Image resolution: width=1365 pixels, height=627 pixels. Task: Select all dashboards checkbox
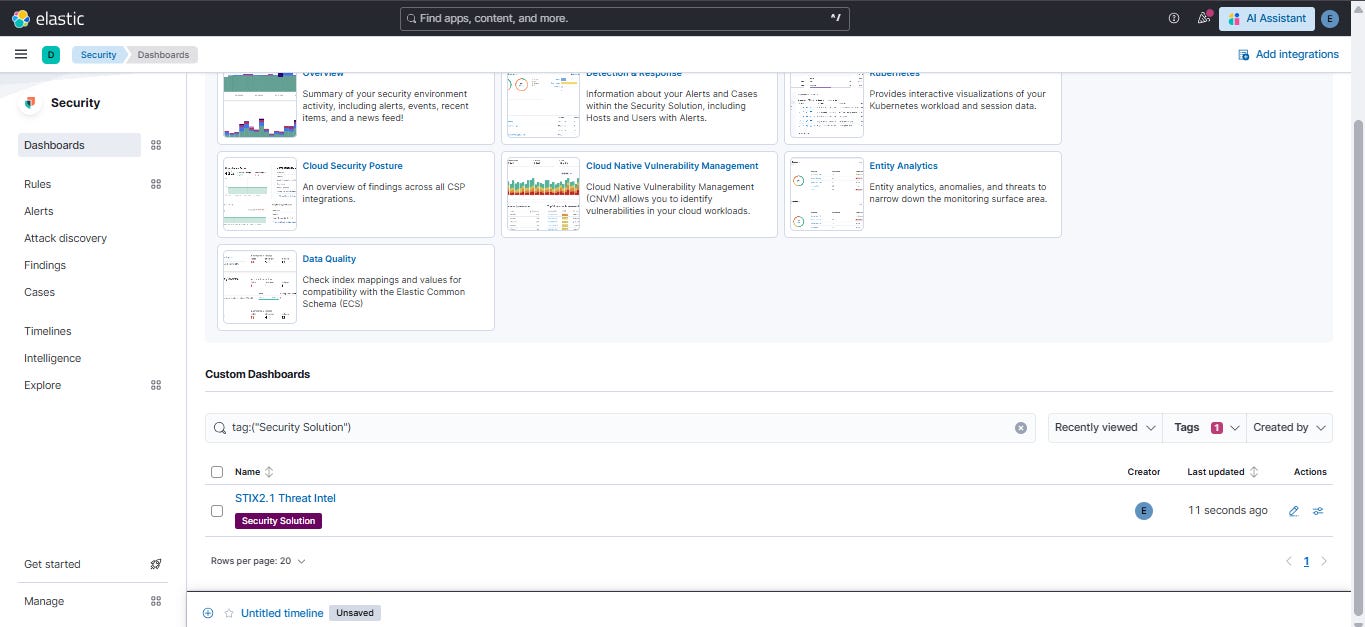pos(217,472)
